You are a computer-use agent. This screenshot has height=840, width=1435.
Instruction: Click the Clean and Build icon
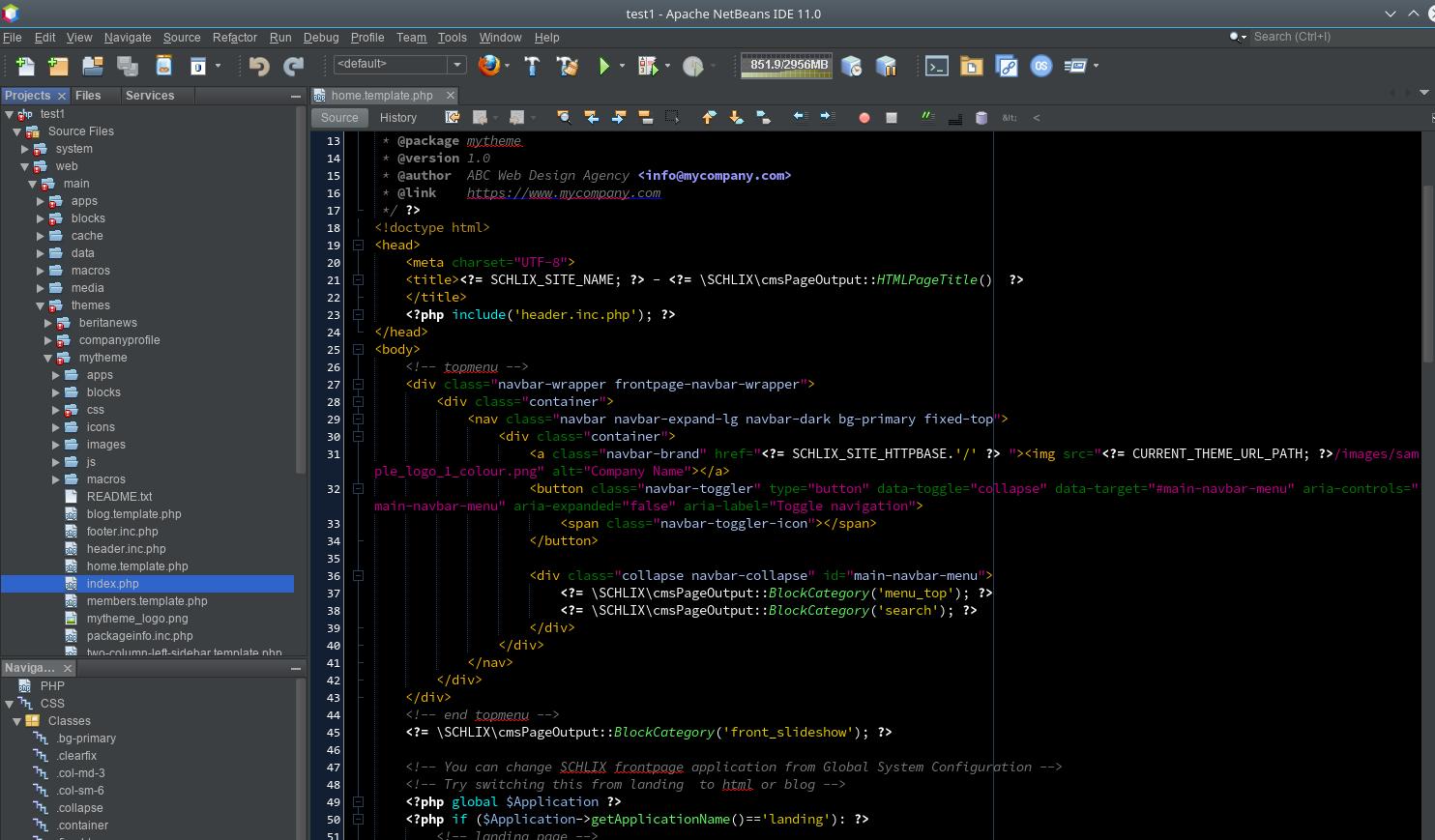(x=568, y=66)
